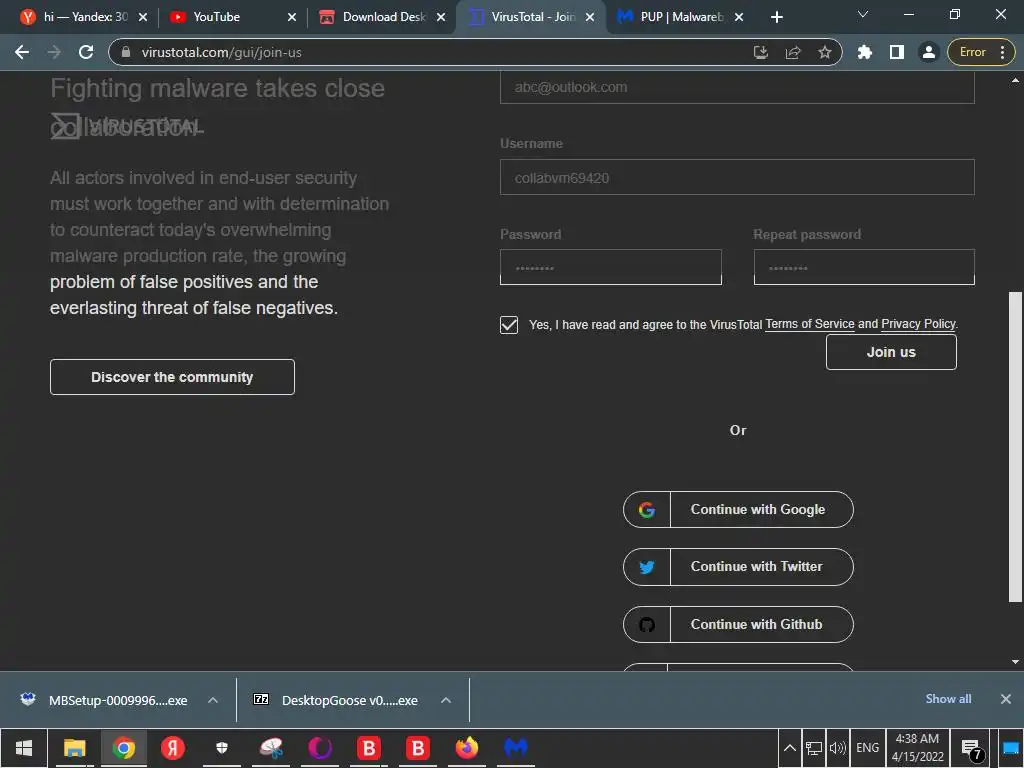This screenshot has width=1024, height=768.
Task: Show hidden system tray icons
Action: 790,748
